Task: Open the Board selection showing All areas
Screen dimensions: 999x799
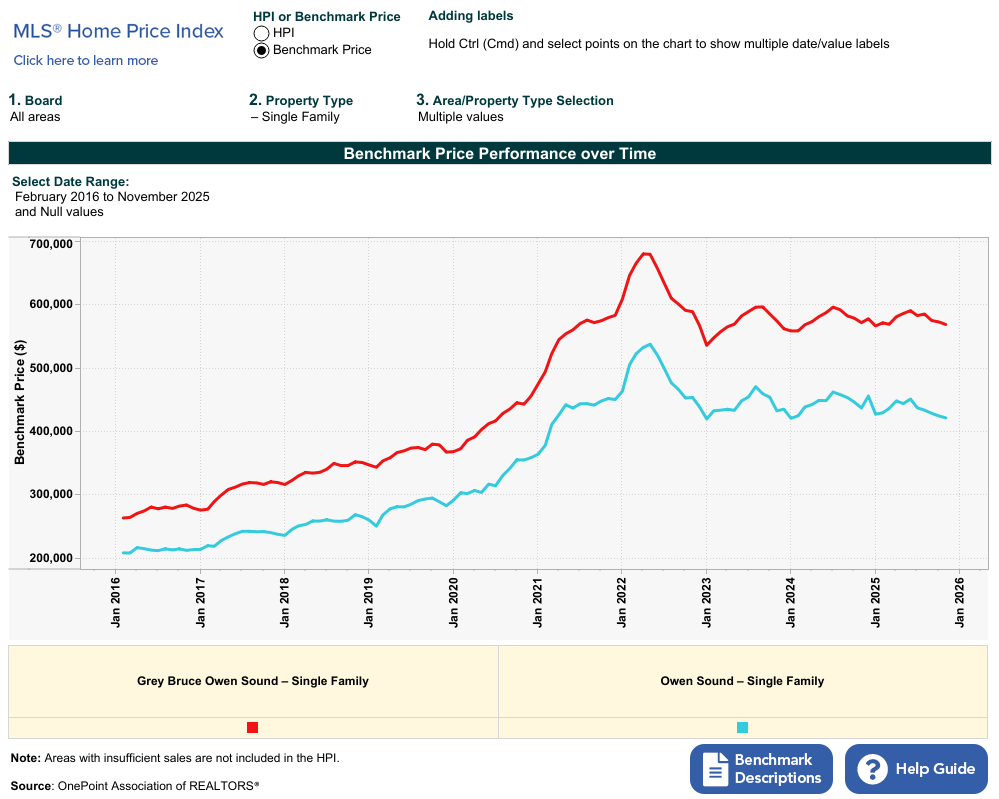Action: (35, 117)
